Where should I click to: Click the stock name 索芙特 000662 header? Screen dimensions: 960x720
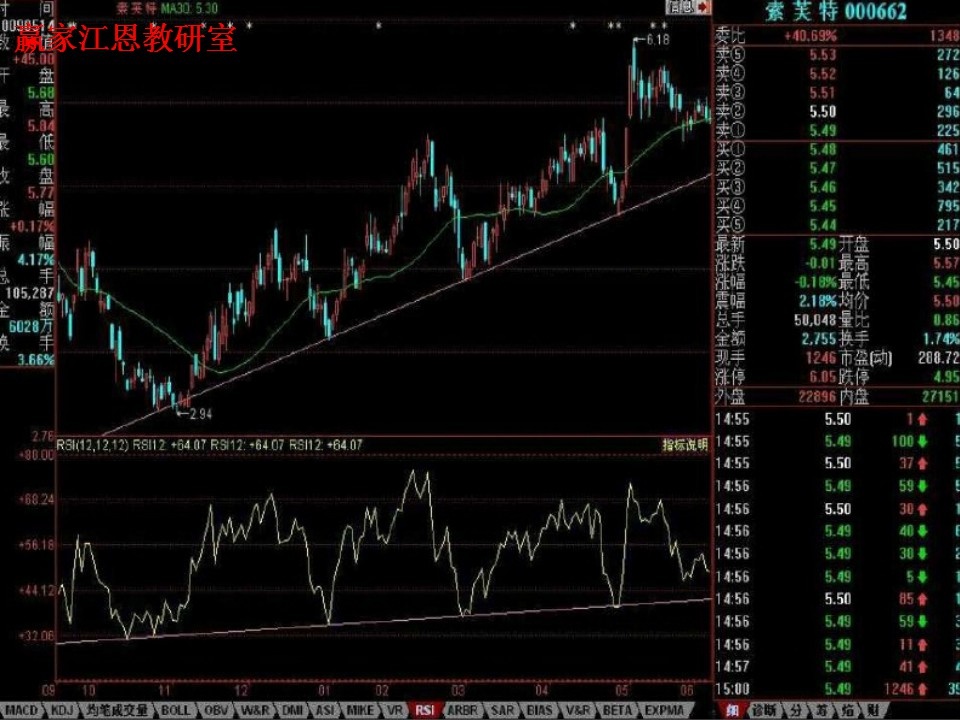point(835,12)
